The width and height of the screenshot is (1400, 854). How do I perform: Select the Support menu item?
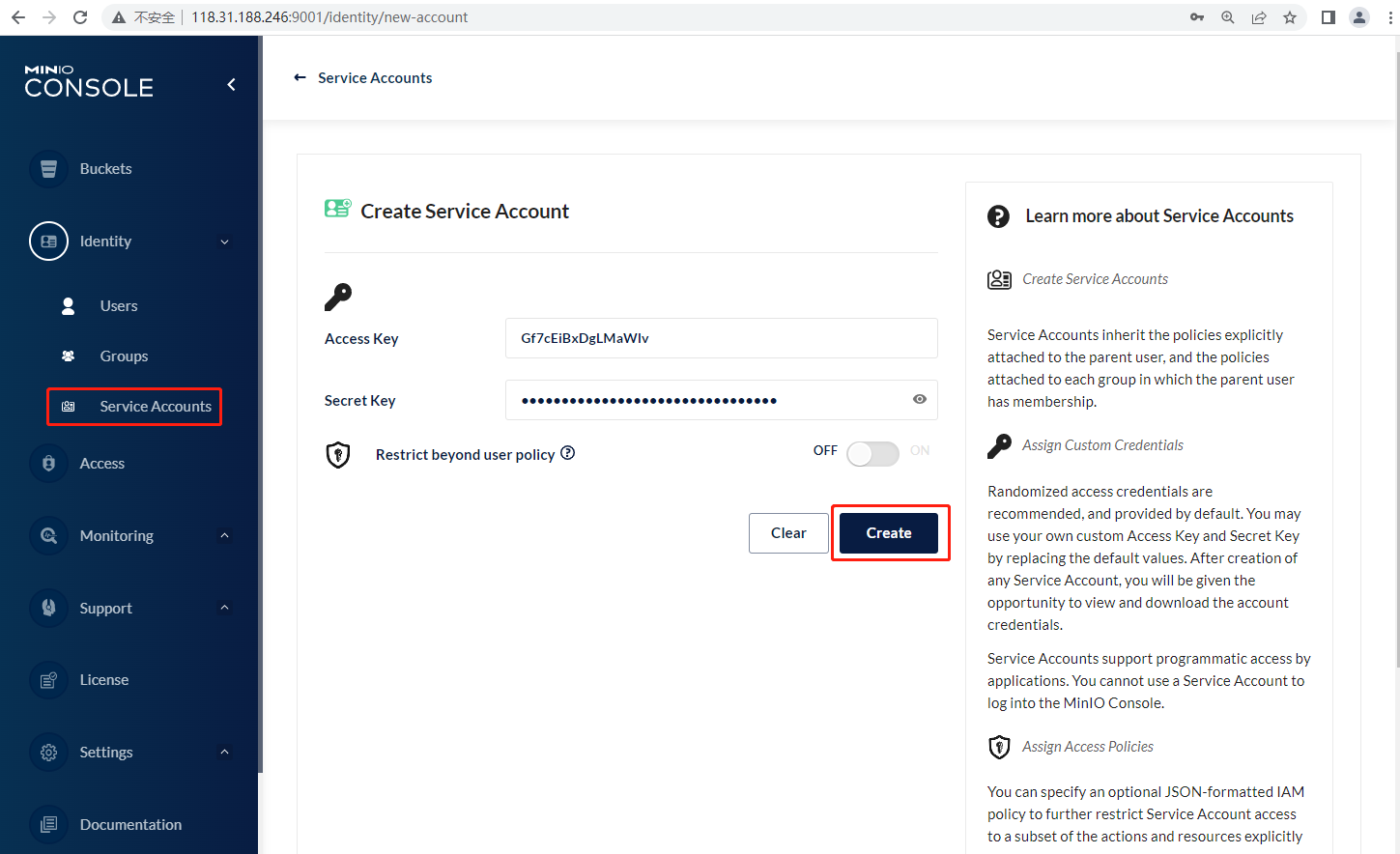(x=106, y=608)
